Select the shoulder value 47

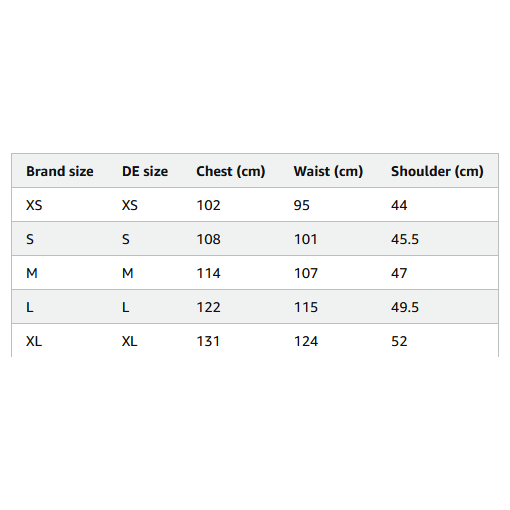pyautogui.click(x=399, y=273)
